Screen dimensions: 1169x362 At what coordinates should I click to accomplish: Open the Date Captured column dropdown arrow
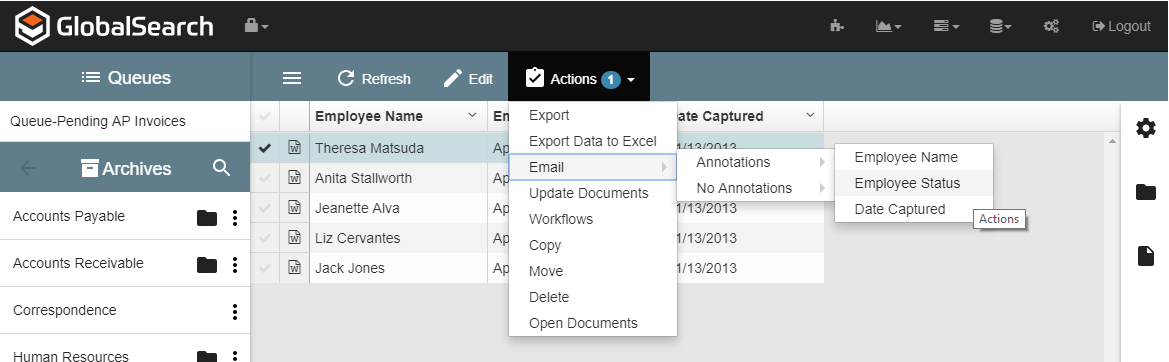[x=810, y=115]
